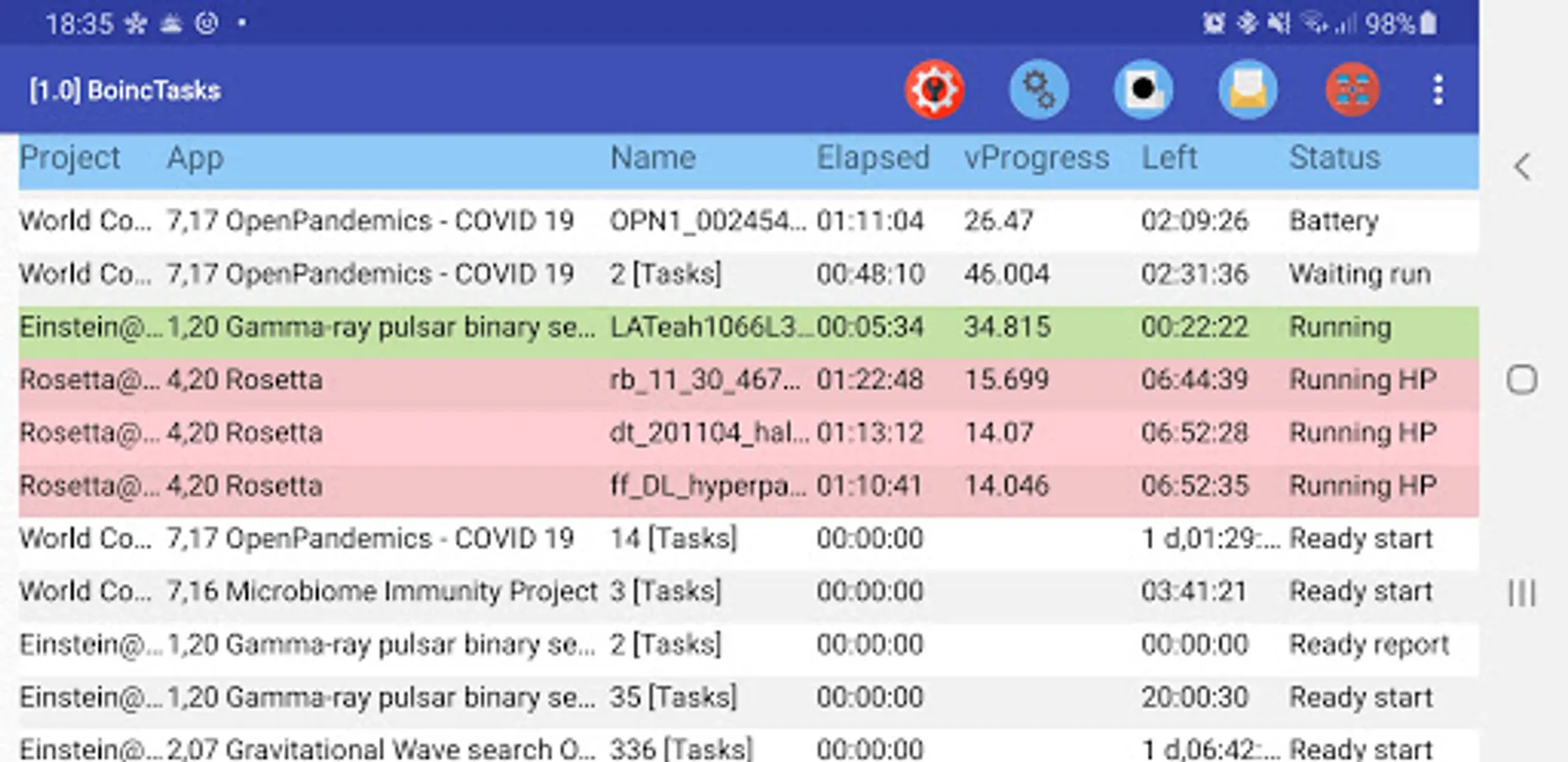1568x762 pixels.
Task: Tap progress value 14.07
Action: point(999,433)
